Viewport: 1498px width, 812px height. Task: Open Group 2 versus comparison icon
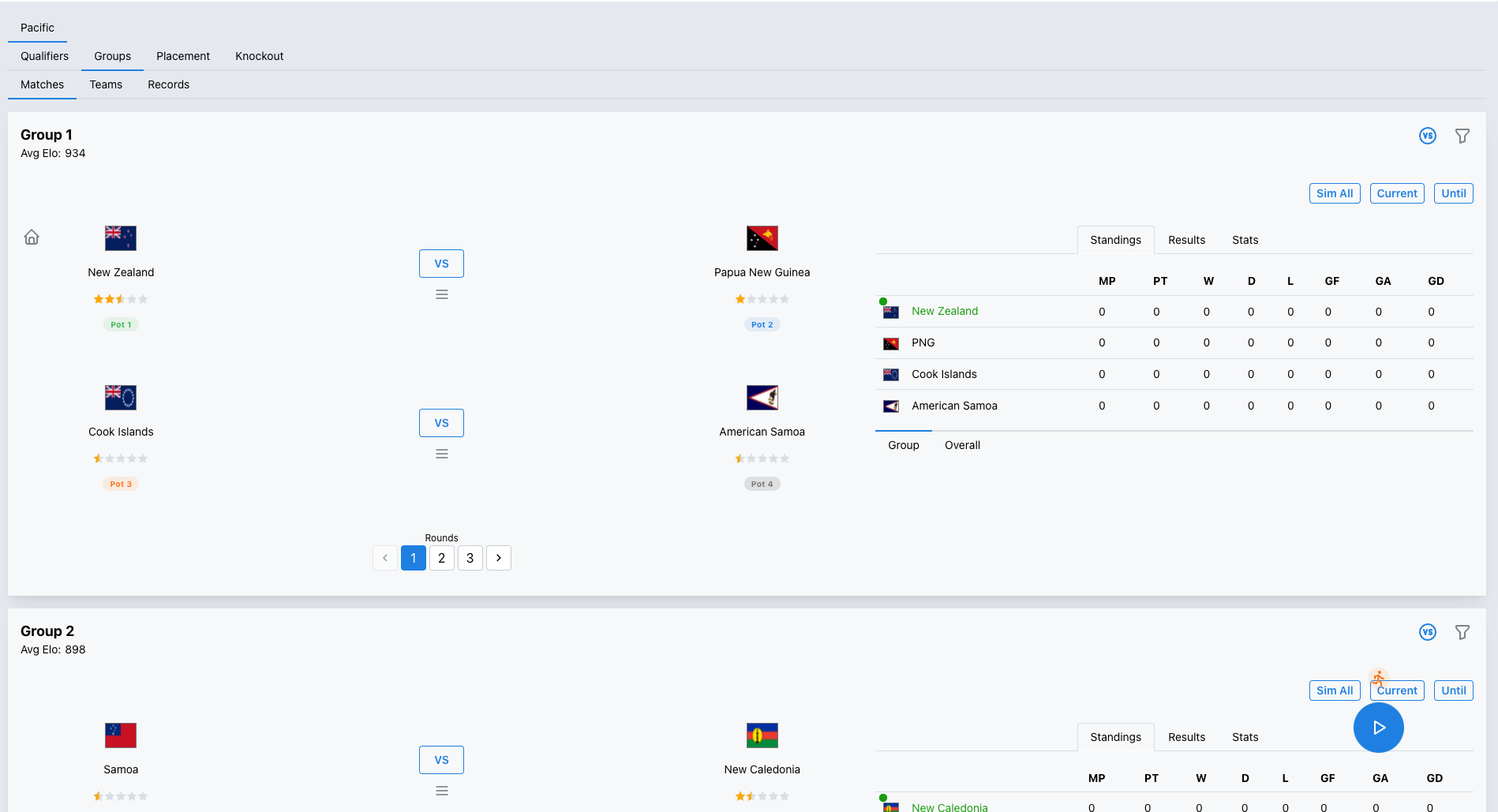point(1428,632)
